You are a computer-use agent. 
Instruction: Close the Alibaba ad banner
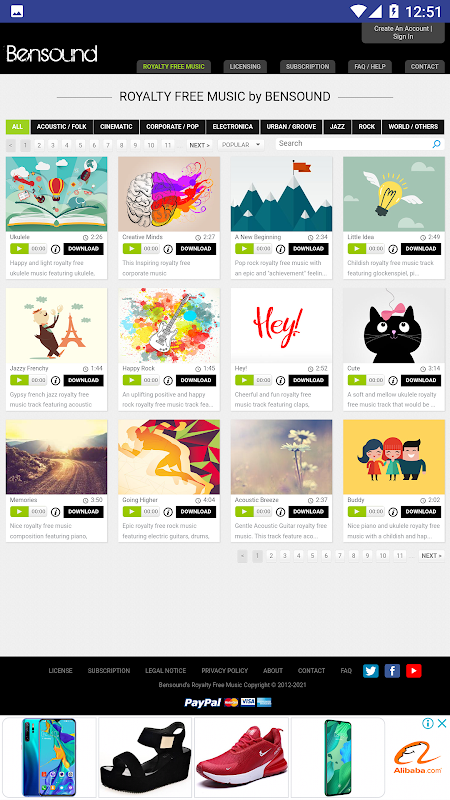pyautogui.click(x=442, y=723)
